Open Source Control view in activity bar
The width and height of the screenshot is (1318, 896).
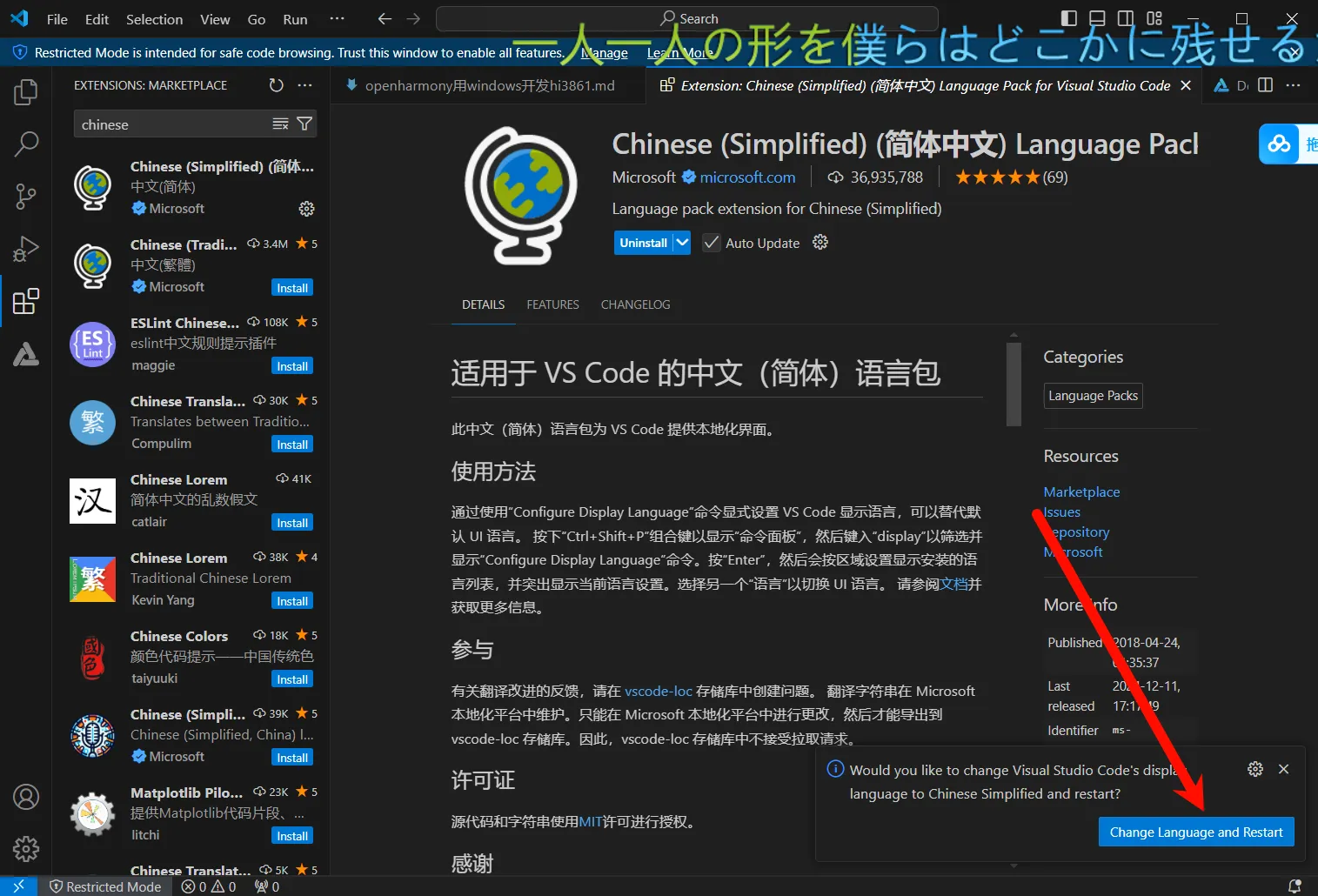pos(26,197)
